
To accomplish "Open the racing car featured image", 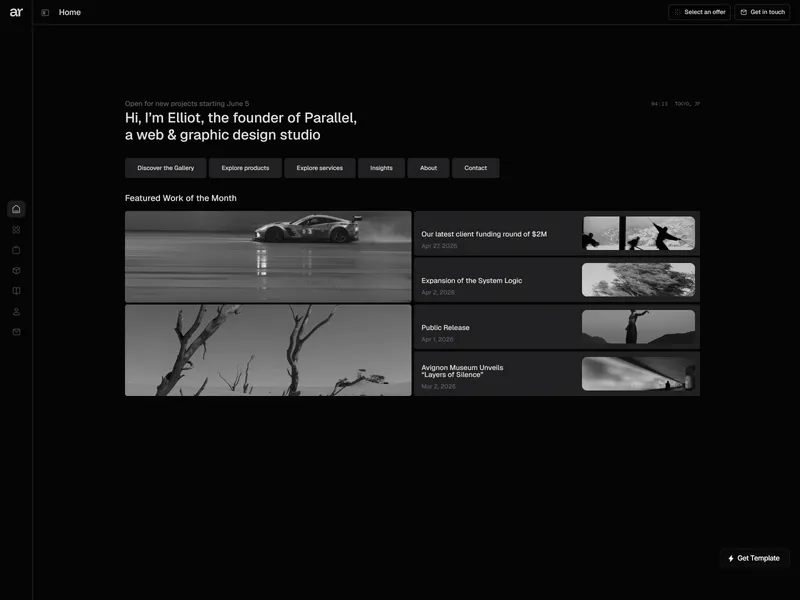I will pyautogui.click(x=268, y=257).
